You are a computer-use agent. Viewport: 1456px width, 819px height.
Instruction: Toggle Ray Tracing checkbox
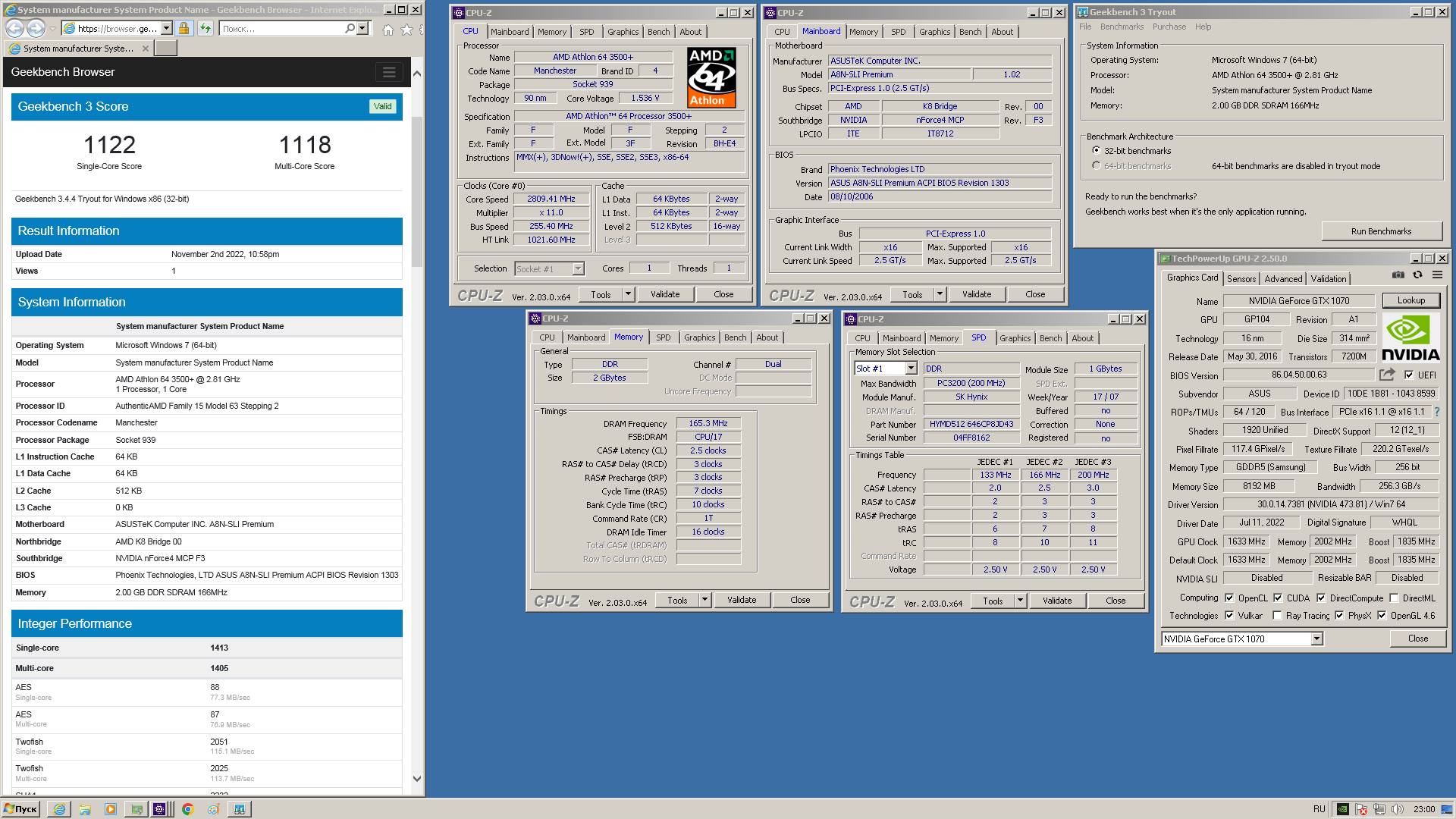1277,615
